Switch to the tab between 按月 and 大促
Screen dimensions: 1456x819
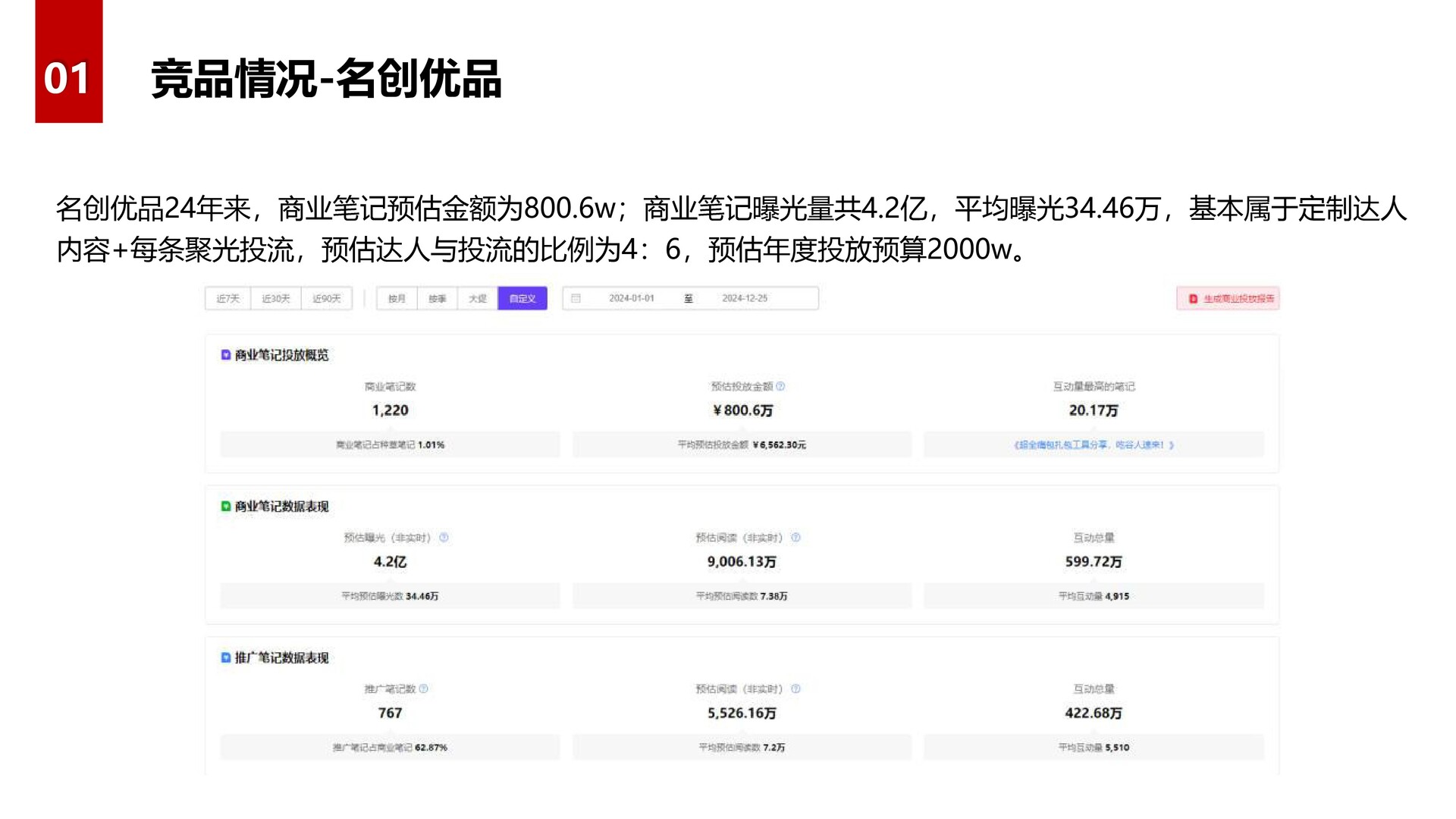point(438,299)
